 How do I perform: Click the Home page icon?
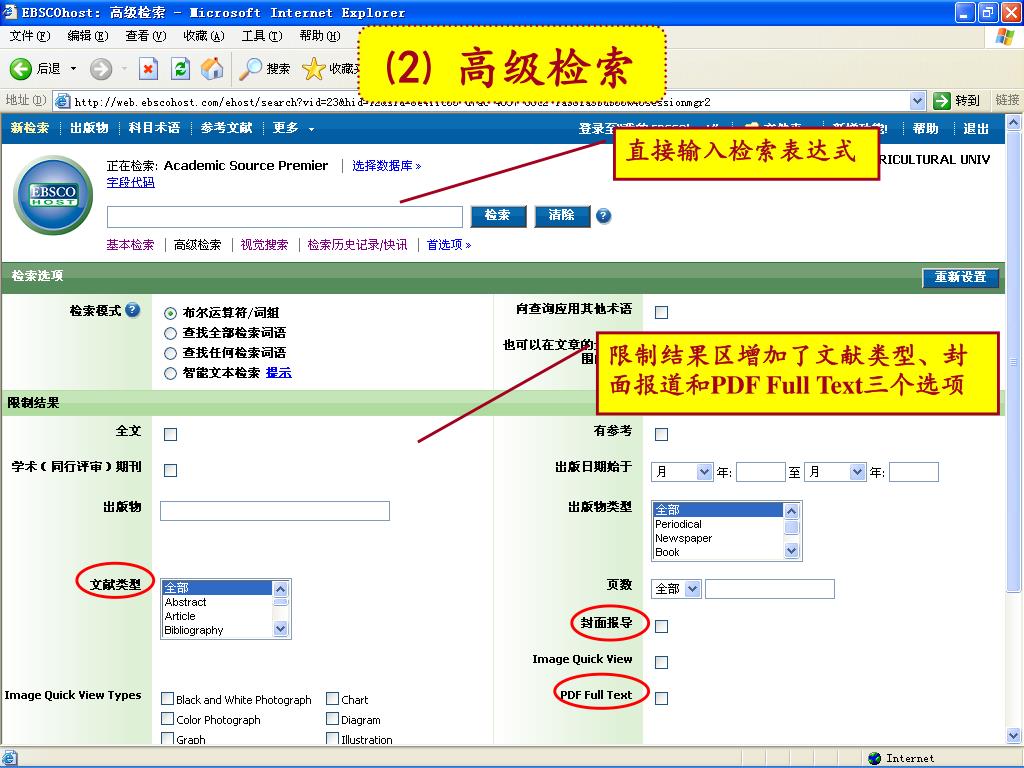pos(212,69)
